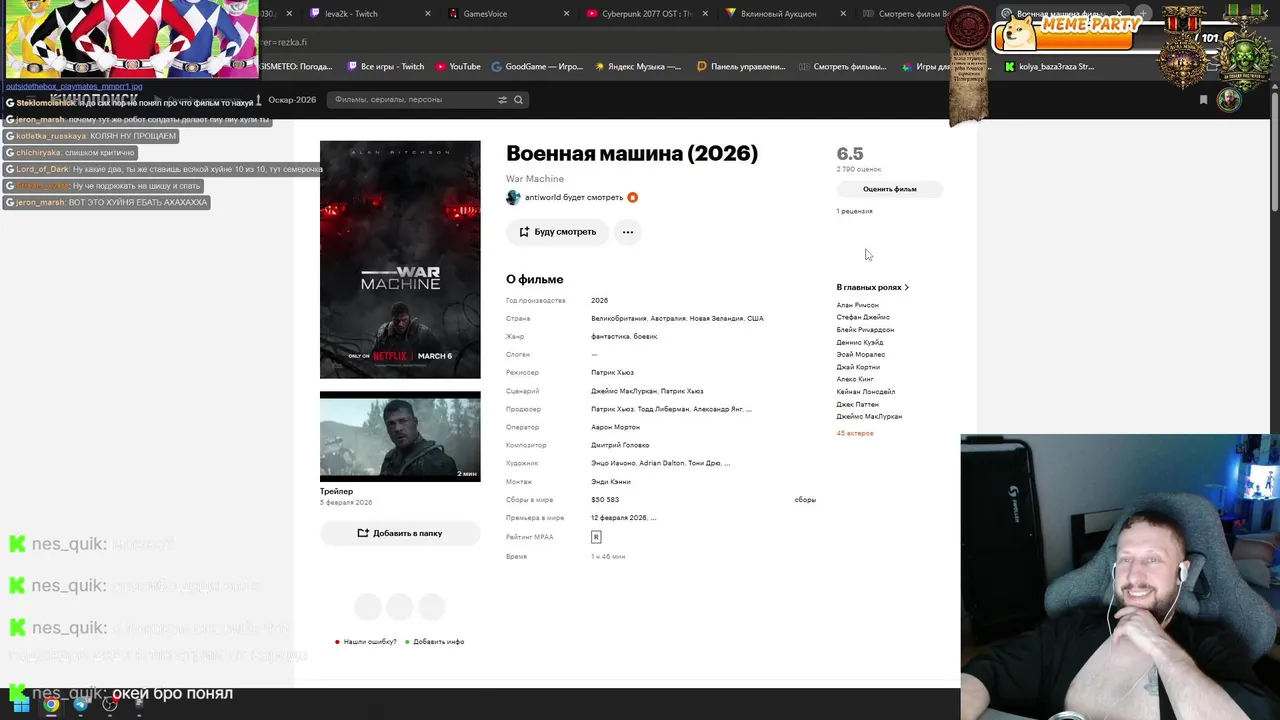Click the Добавить инфо link
The image size is (1280, 720).
[439, 642]
